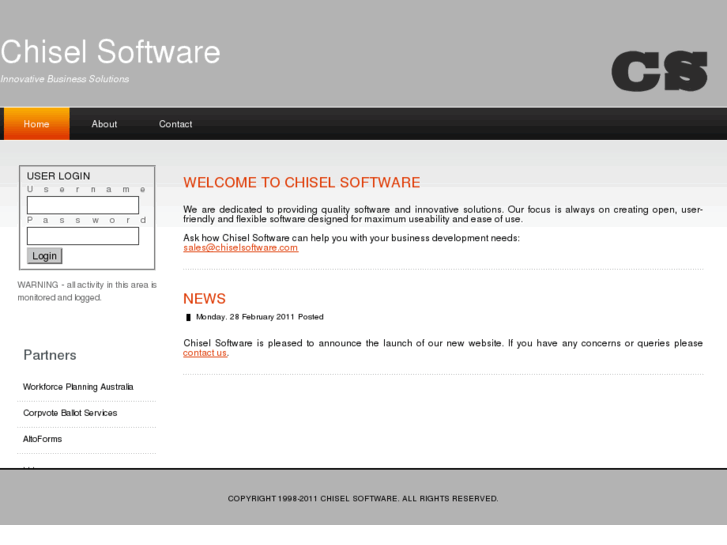727x545 pixels.
Task: Go to the About page
Action: pyautogui.click(x=104, y=124)
